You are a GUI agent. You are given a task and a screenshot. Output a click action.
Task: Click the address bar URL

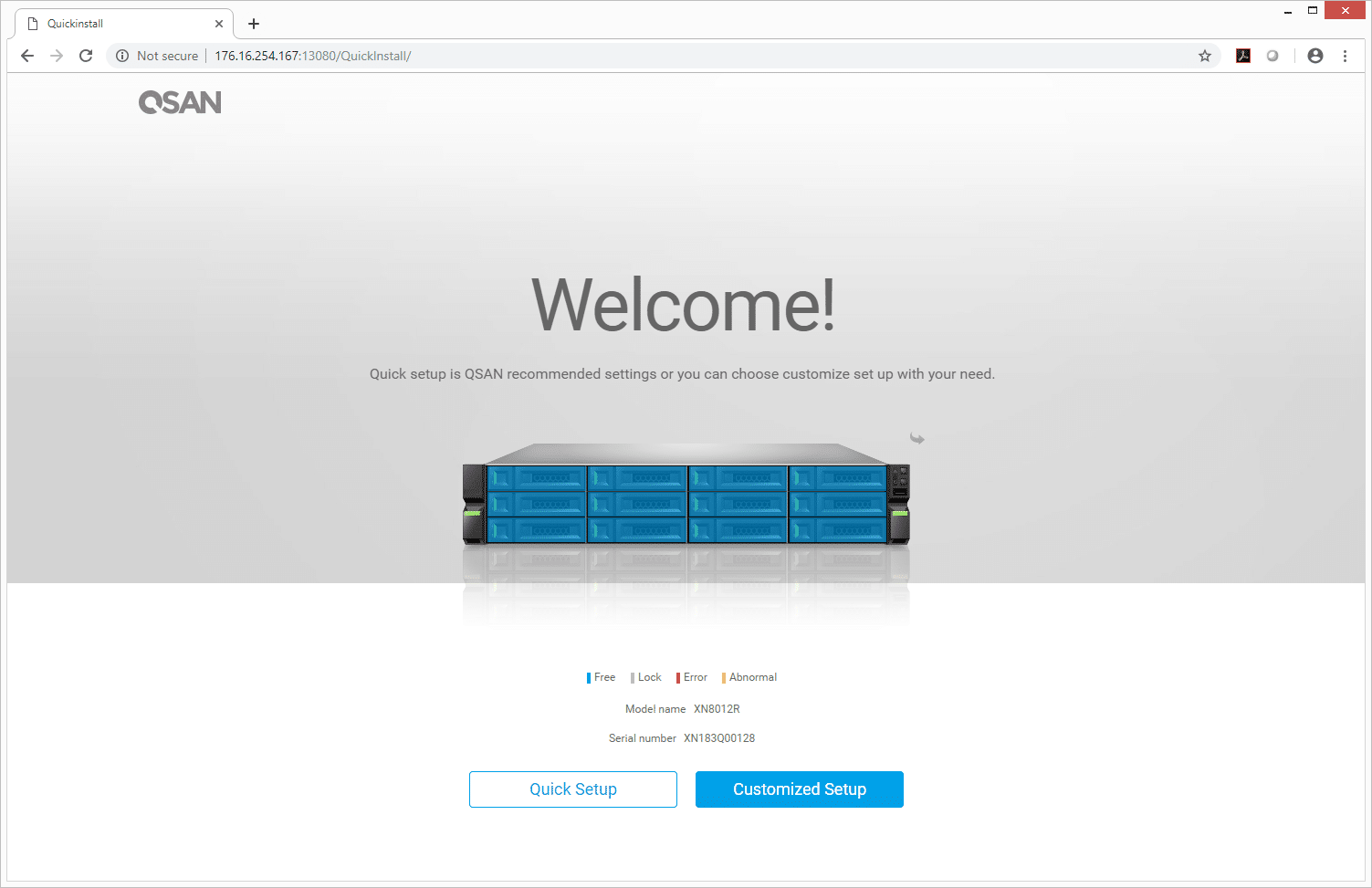[313, 56]
